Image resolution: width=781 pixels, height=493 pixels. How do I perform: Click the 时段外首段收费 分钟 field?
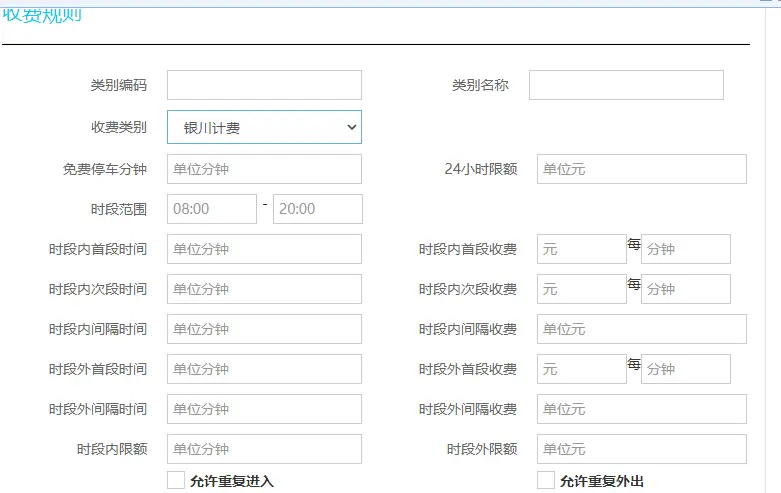pos(685,369)
